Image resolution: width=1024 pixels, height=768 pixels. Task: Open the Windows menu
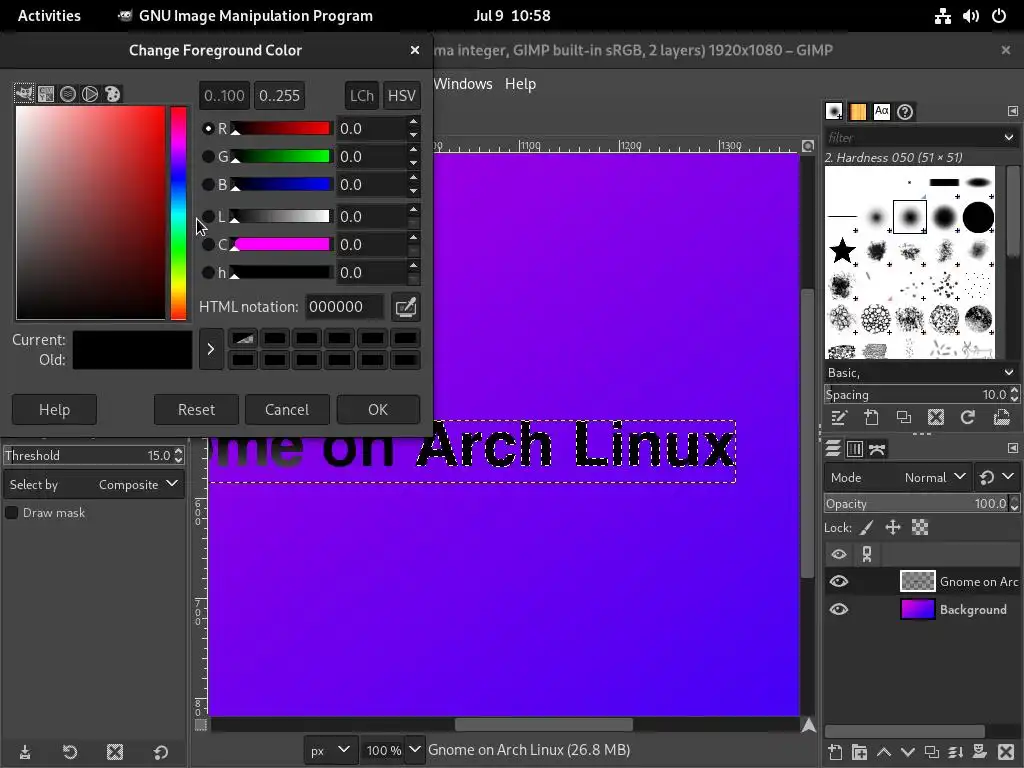[462, 84]
